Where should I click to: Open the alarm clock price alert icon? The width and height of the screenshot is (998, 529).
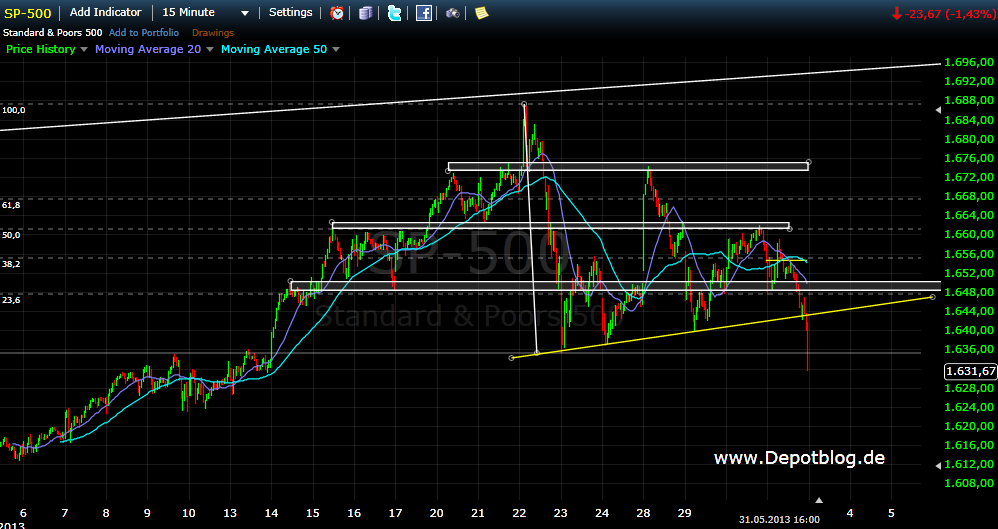click(337, 13)
